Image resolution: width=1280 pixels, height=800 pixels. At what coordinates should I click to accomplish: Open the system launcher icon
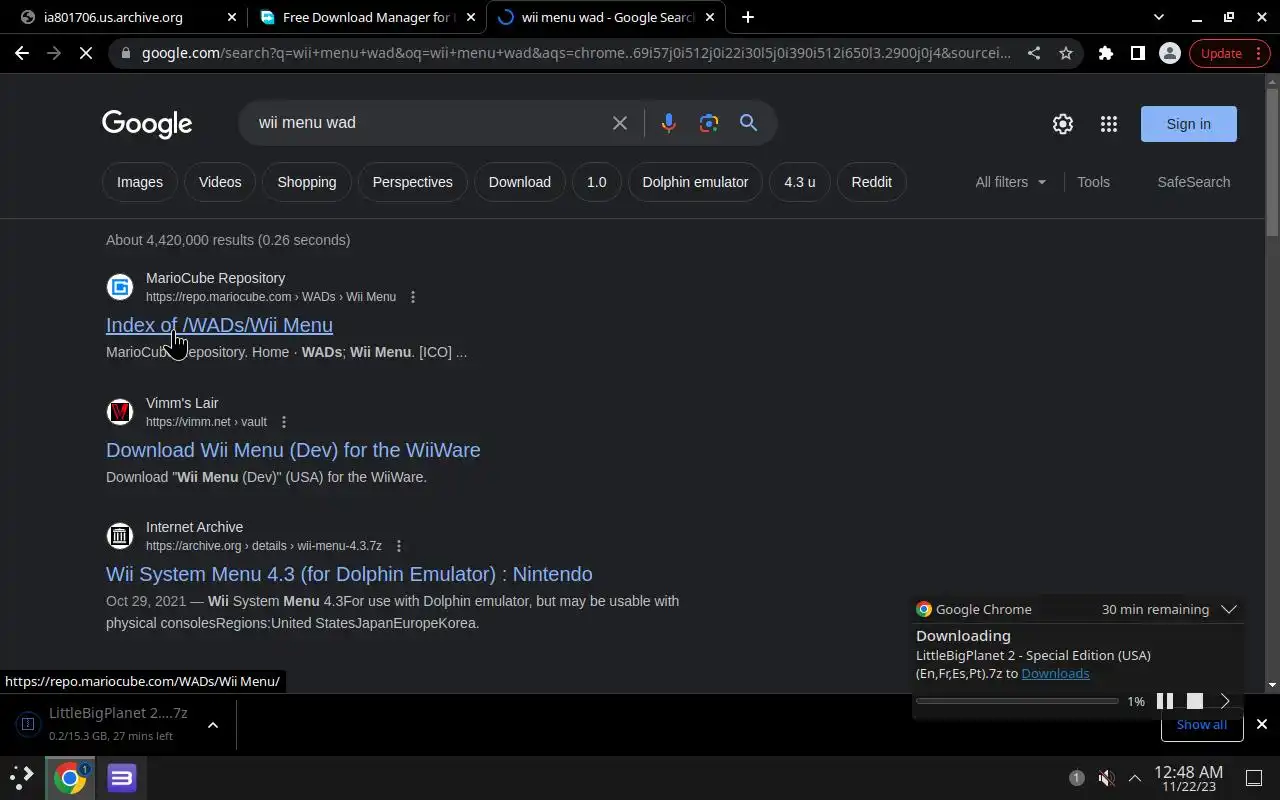[22, 777]
